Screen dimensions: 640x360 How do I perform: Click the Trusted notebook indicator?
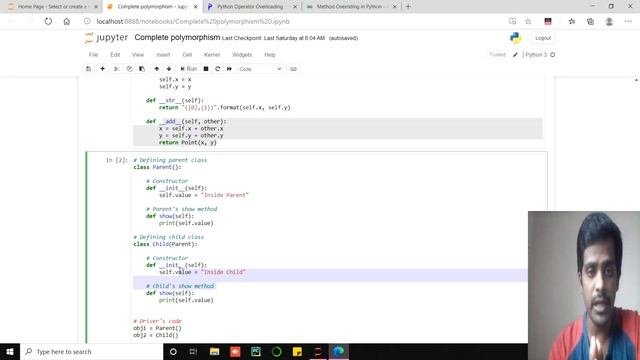coord(497,55)
